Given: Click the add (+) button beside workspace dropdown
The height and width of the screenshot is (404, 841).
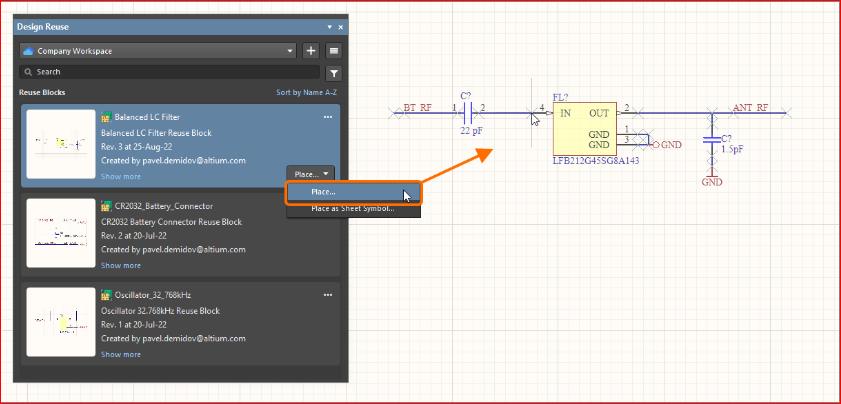Looking at the screenshot, I should coord(311,51).
